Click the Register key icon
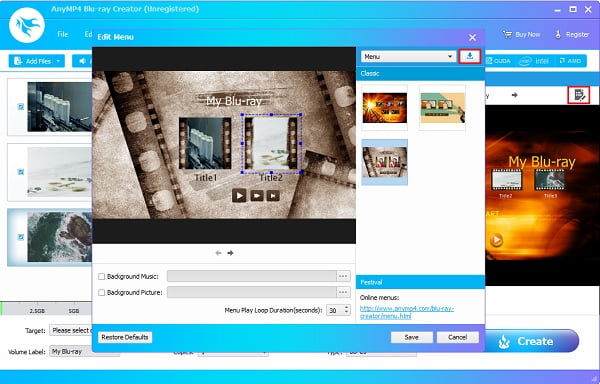The height and width of the screenshot is (384, 600). pyautogui.click(x=558, y=34)
